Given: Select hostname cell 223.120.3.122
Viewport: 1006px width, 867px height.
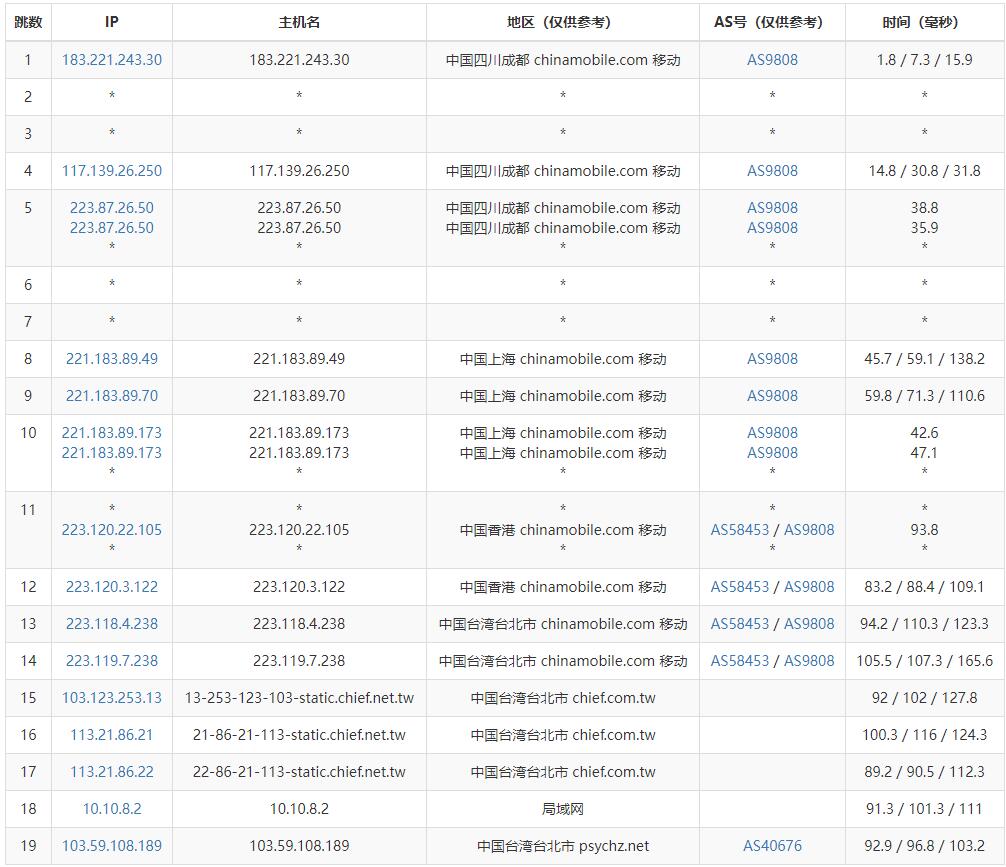Looking at the screenshot, I should (x=299, y=587).
